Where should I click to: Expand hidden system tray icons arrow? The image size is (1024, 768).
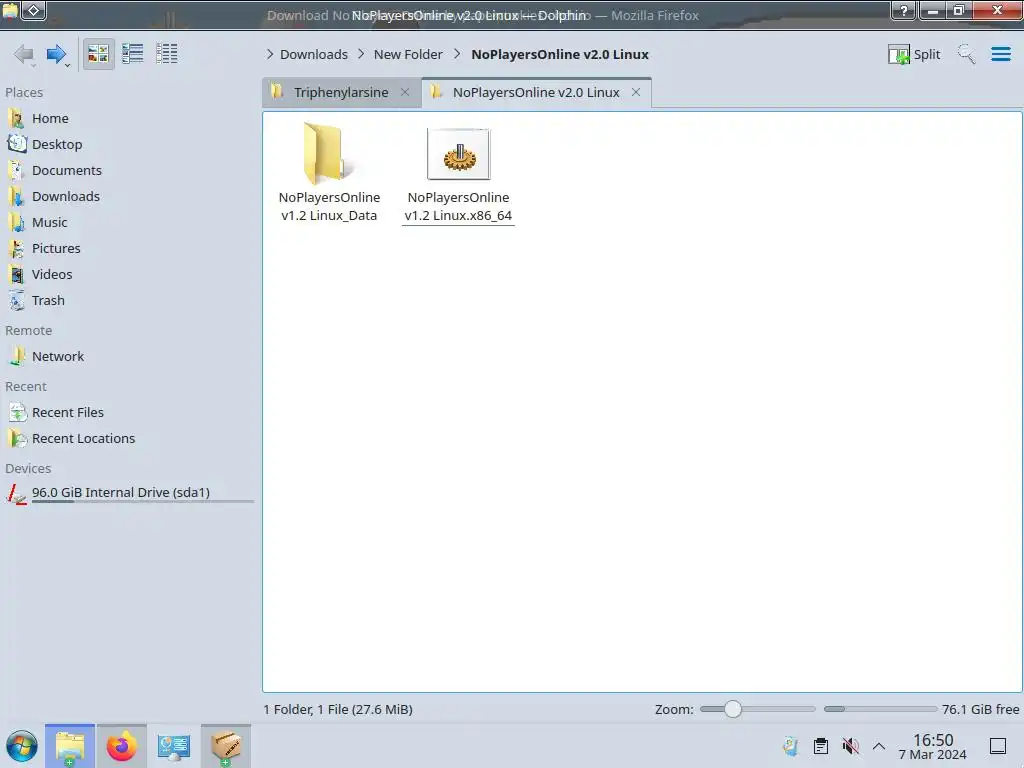tap(879, 746)
